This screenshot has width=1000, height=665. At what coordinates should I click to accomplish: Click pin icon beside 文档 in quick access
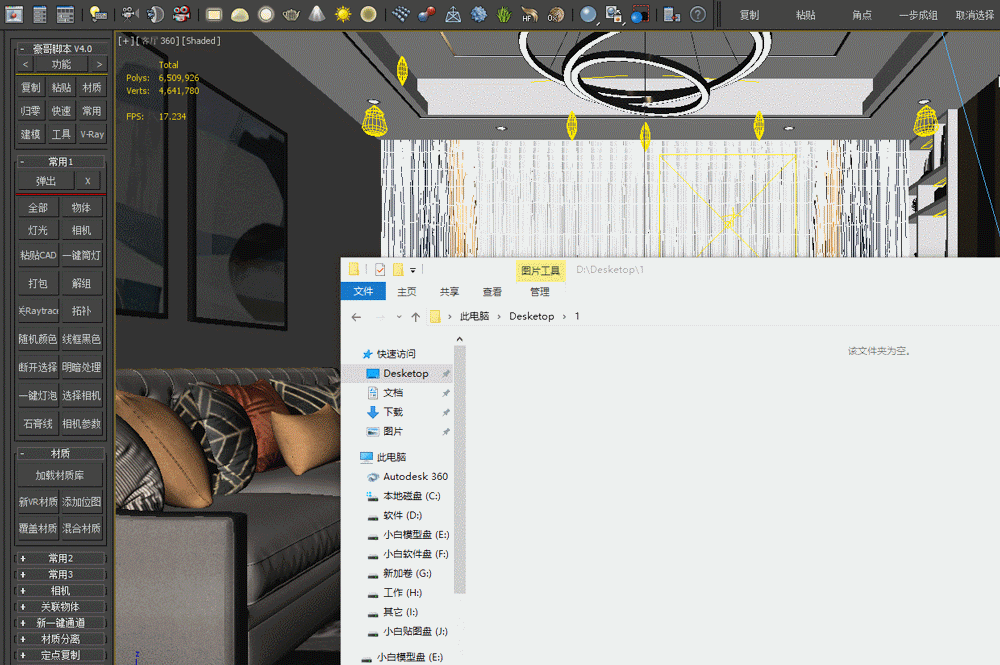tap(446, 393)
